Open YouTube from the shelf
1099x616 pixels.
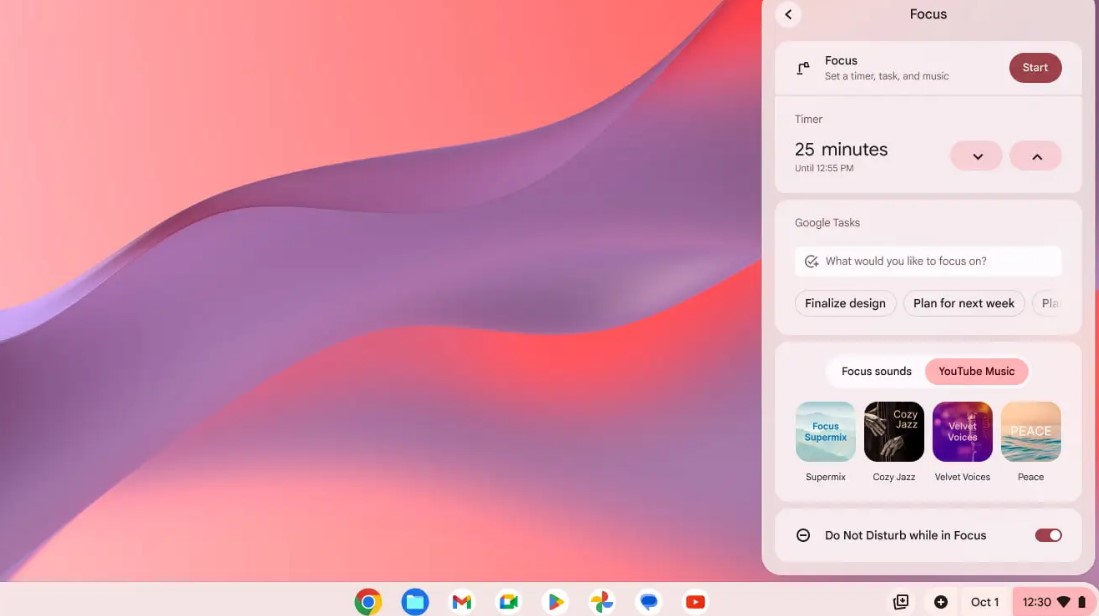pos(695,602)
